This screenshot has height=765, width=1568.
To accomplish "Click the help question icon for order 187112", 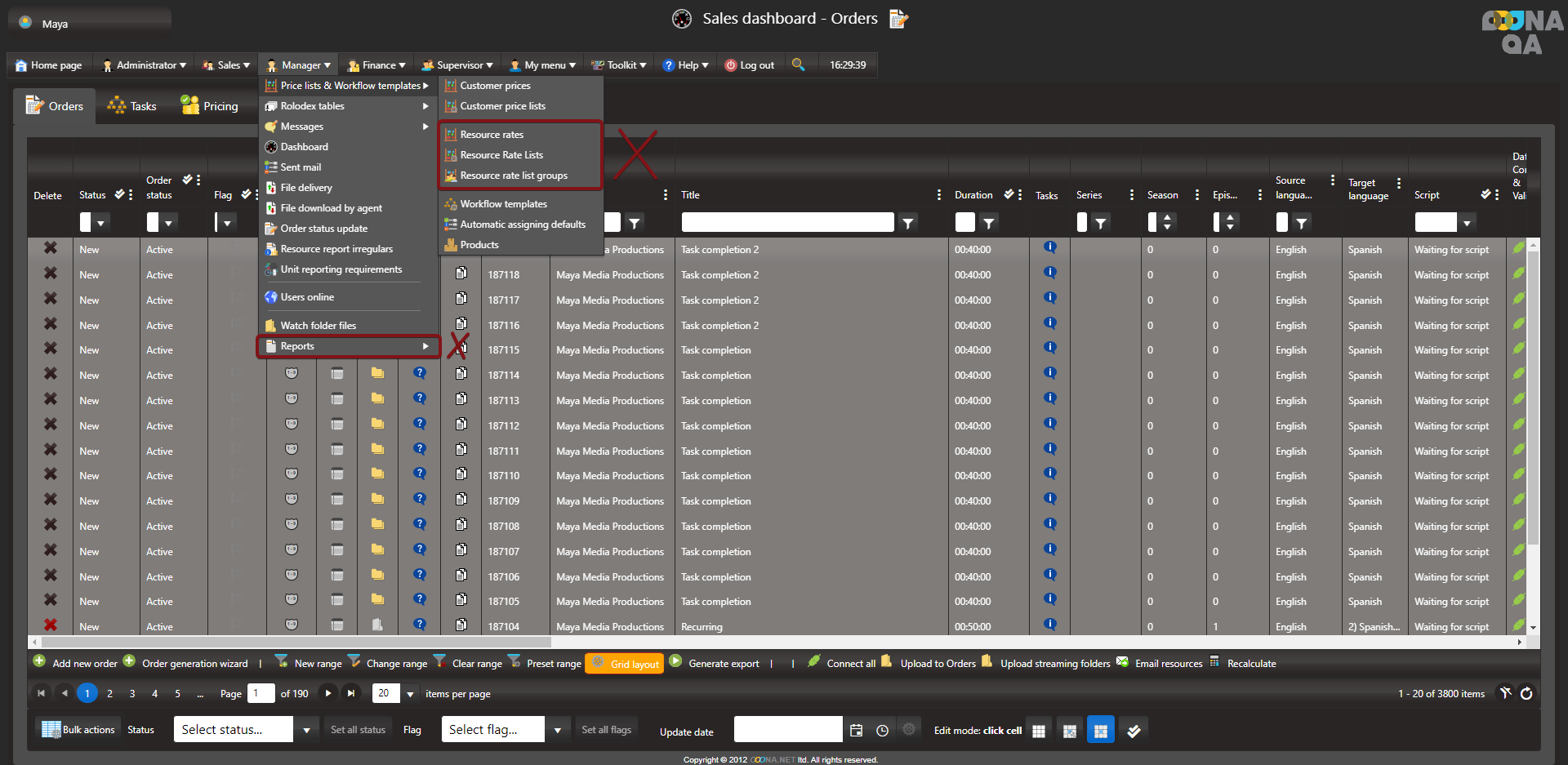I will tap(419, 425).
